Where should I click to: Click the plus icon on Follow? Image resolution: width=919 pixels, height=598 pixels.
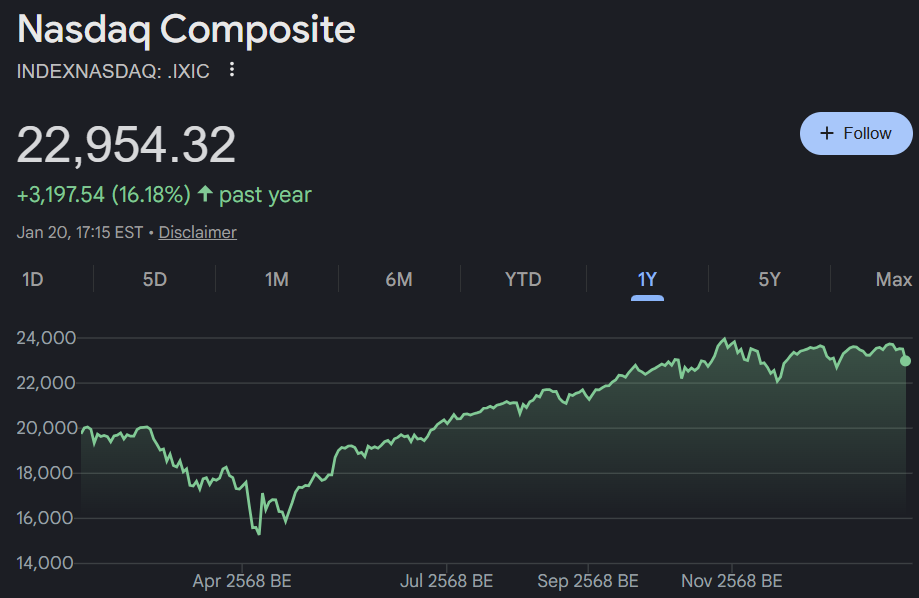click(826, 134)
